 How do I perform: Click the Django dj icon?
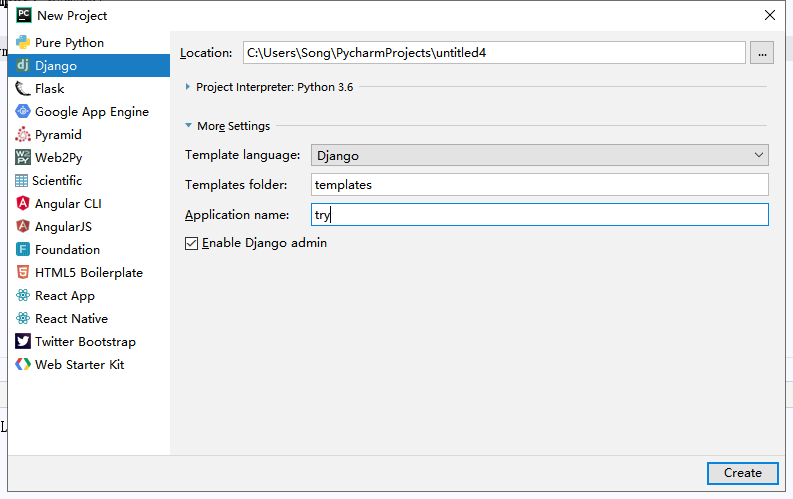tap(23, 65)
